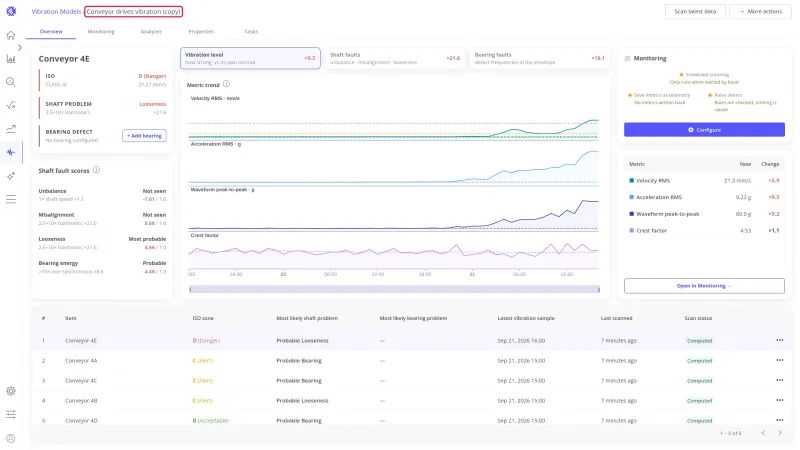Click the app logo at top left
The width and height of the screenshot is (800, 450).
pos(11,11)
